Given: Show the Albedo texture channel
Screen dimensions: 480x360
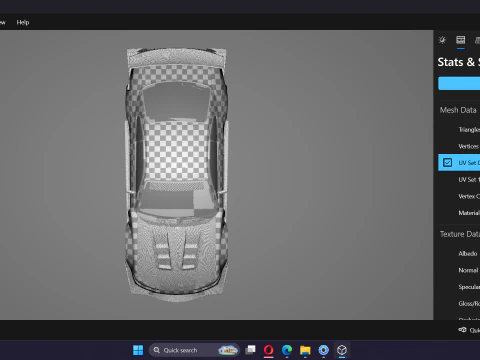Looking at the screenshot, I should [459, 254].
